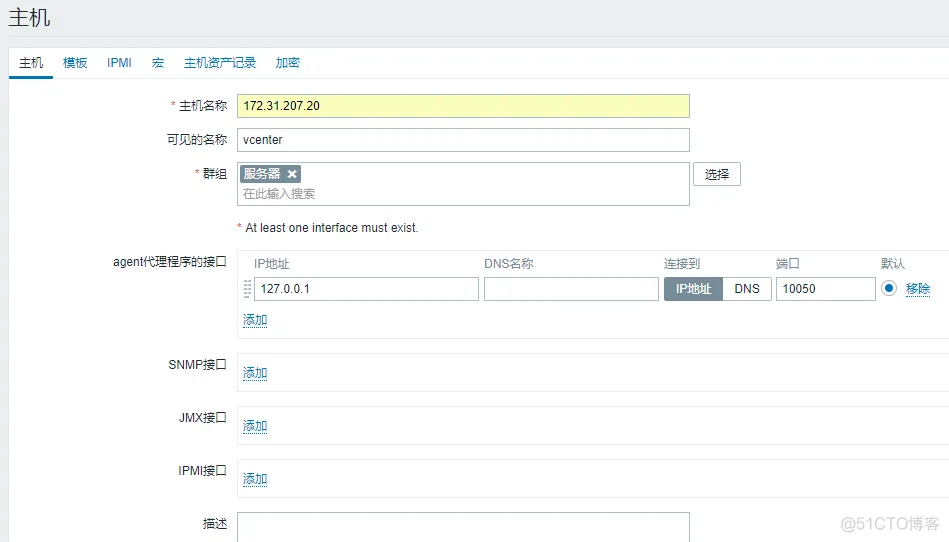Open the 主机资产记录 tab
This screenshot has height=542, width=949.
click(220, 63)
